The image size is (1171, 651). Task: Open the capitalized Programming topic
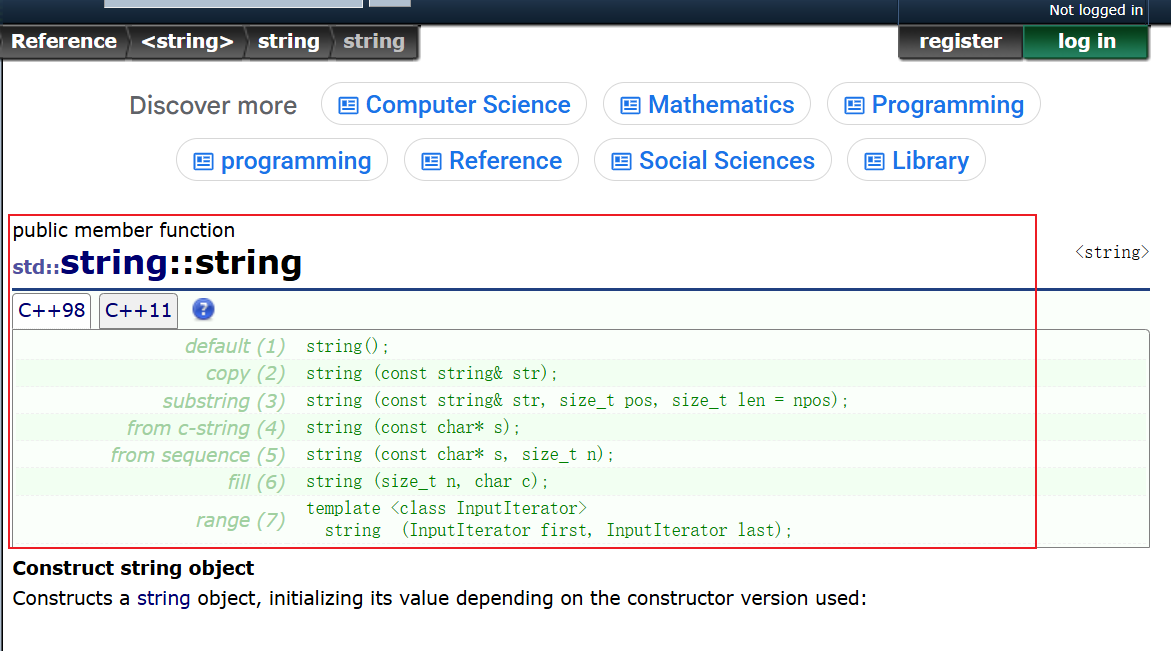click(x=934, y=105)
